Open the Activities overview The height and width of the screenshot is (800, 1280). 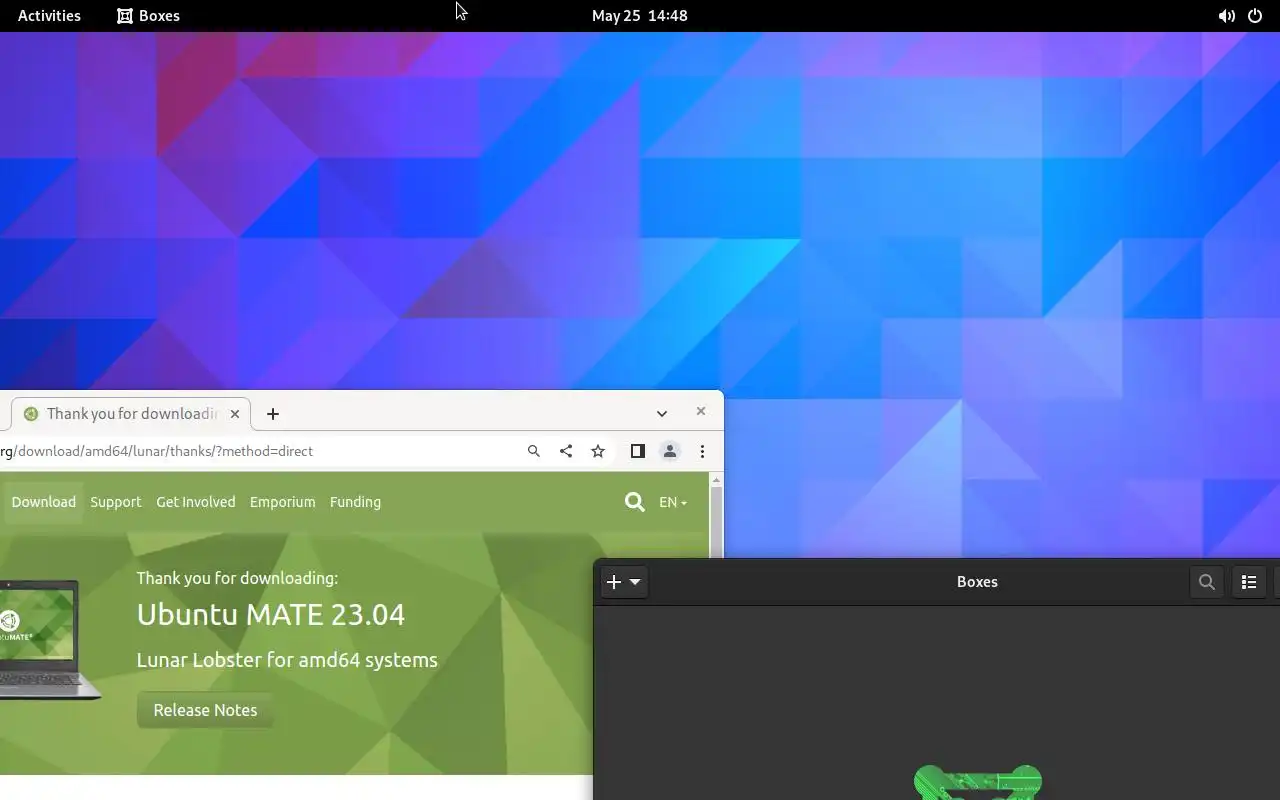pos(49,16)
